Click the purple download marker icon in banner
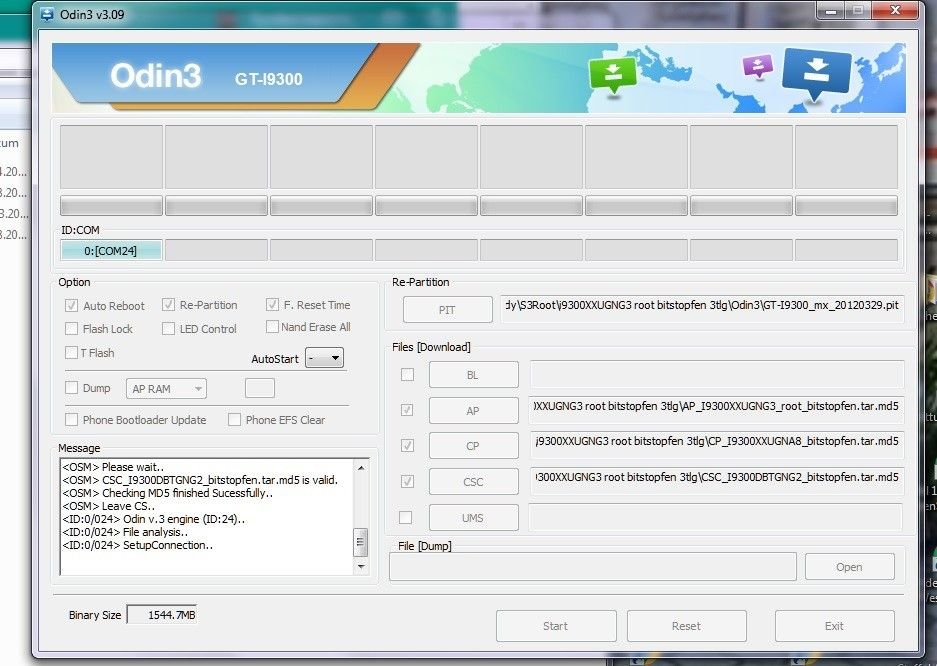 758,66
